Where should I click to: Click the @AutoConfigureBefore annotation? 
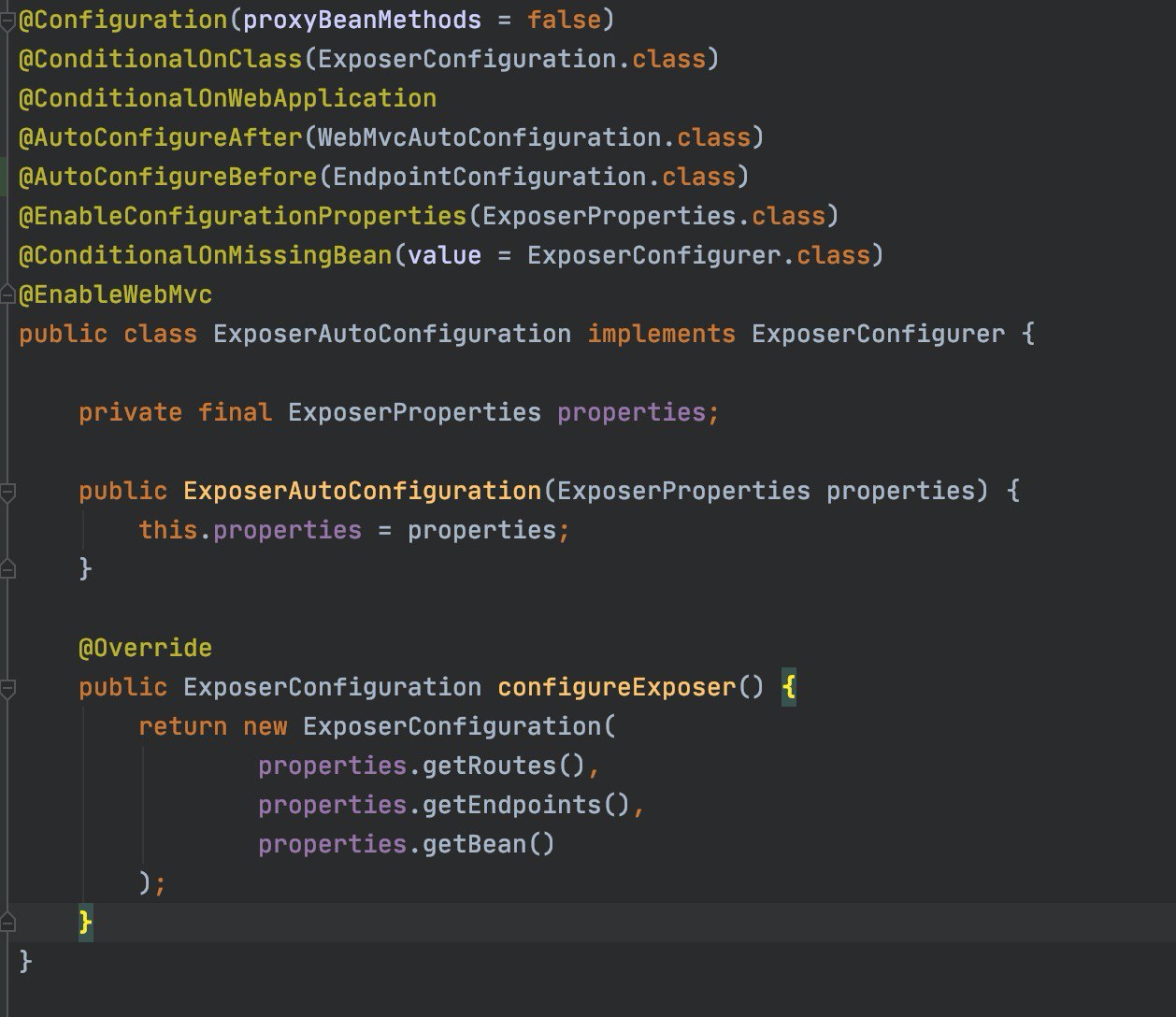167,177
